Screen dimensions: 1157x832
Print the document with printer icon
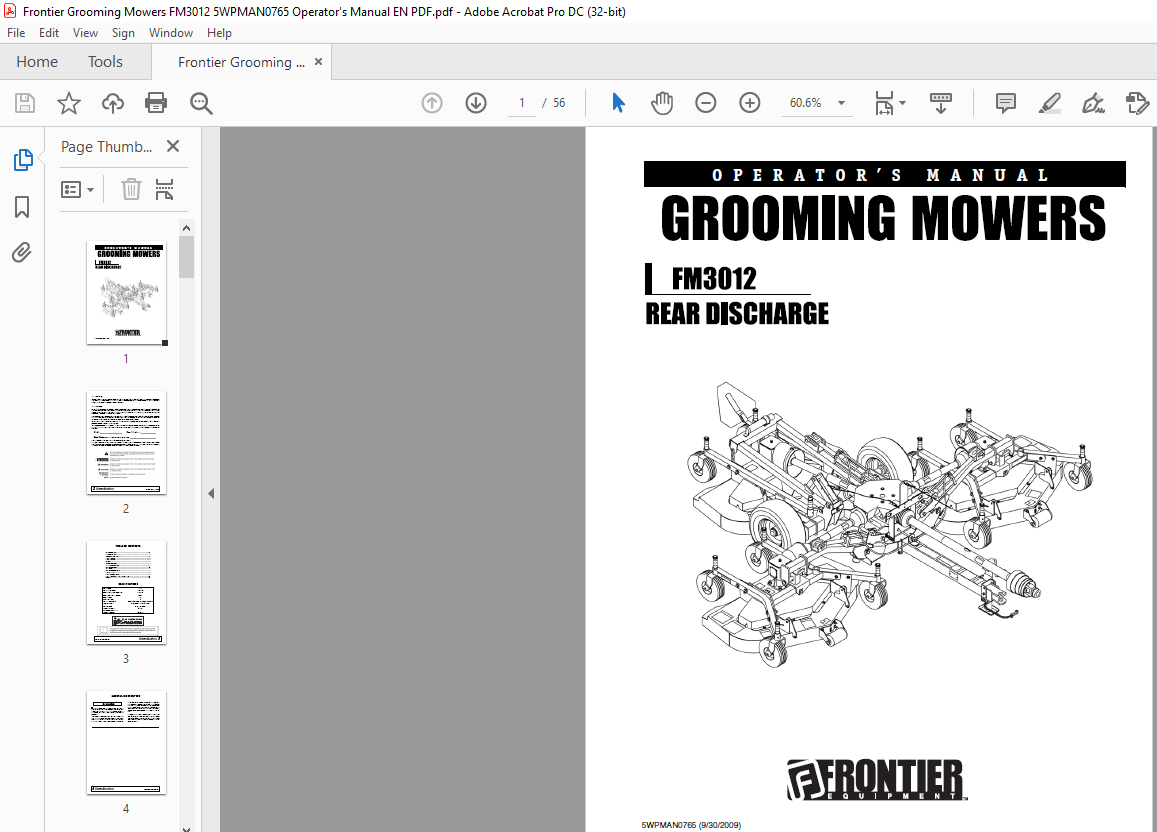[x=156, y=103]
